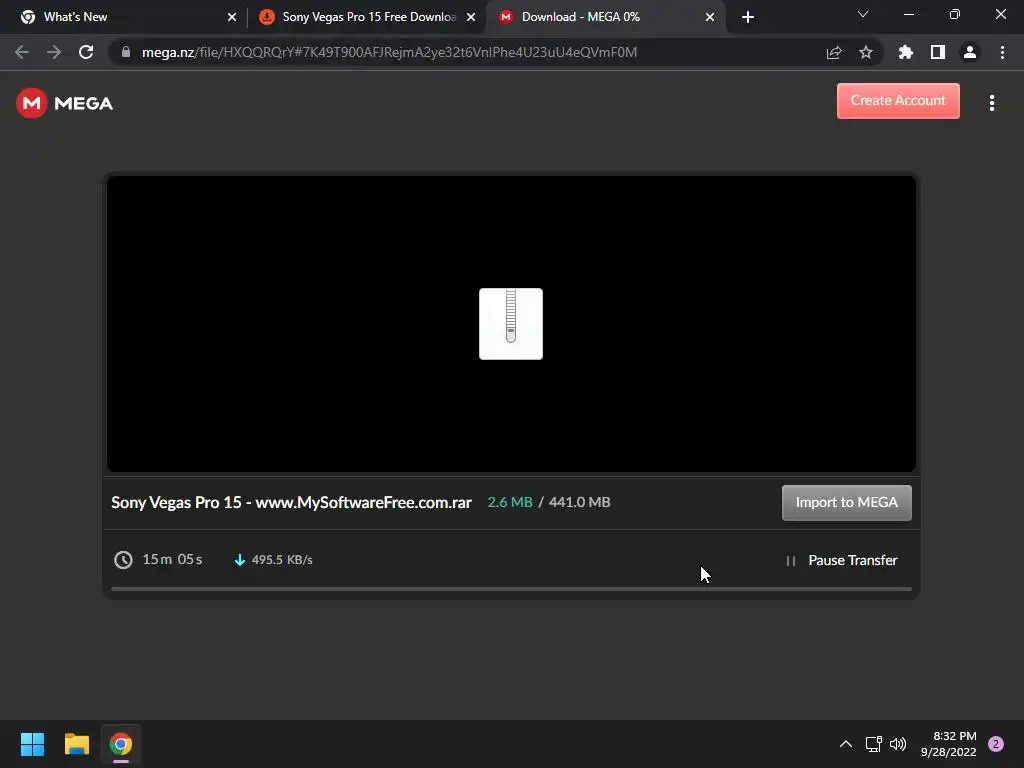Click the share this page icon
Screen dimensions: 1024x768
834,52
